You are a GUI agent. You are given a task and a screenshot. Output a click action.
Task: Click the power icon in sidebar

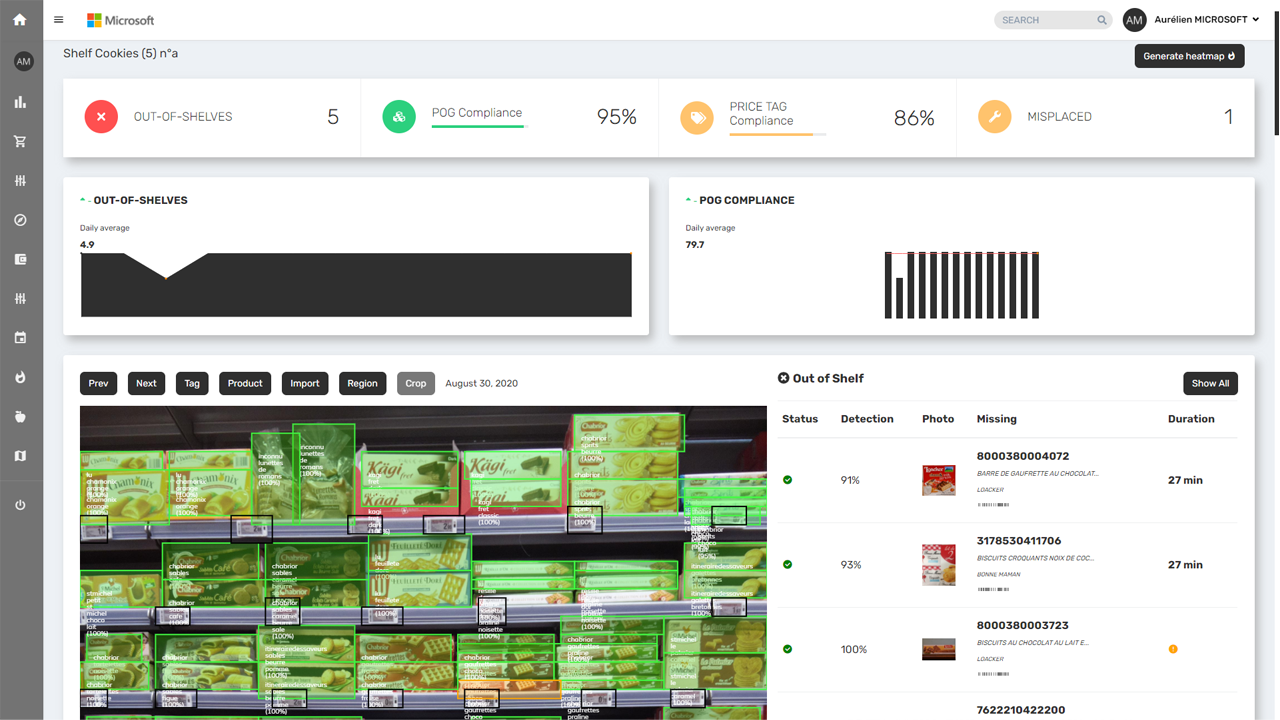click(20, 505)
